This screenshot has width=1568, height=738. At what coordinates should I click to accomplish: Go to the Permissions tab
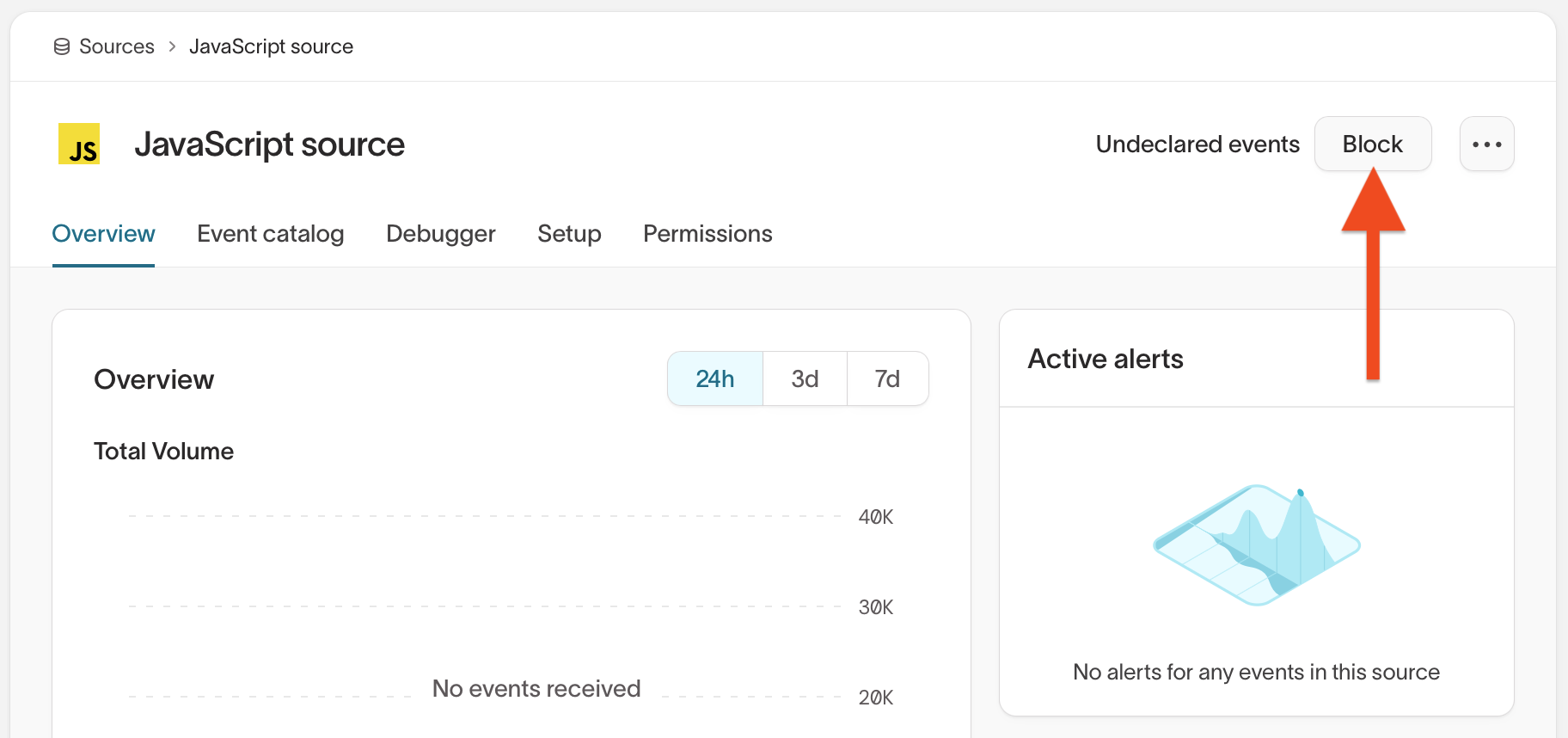click(x=707, y=234)
